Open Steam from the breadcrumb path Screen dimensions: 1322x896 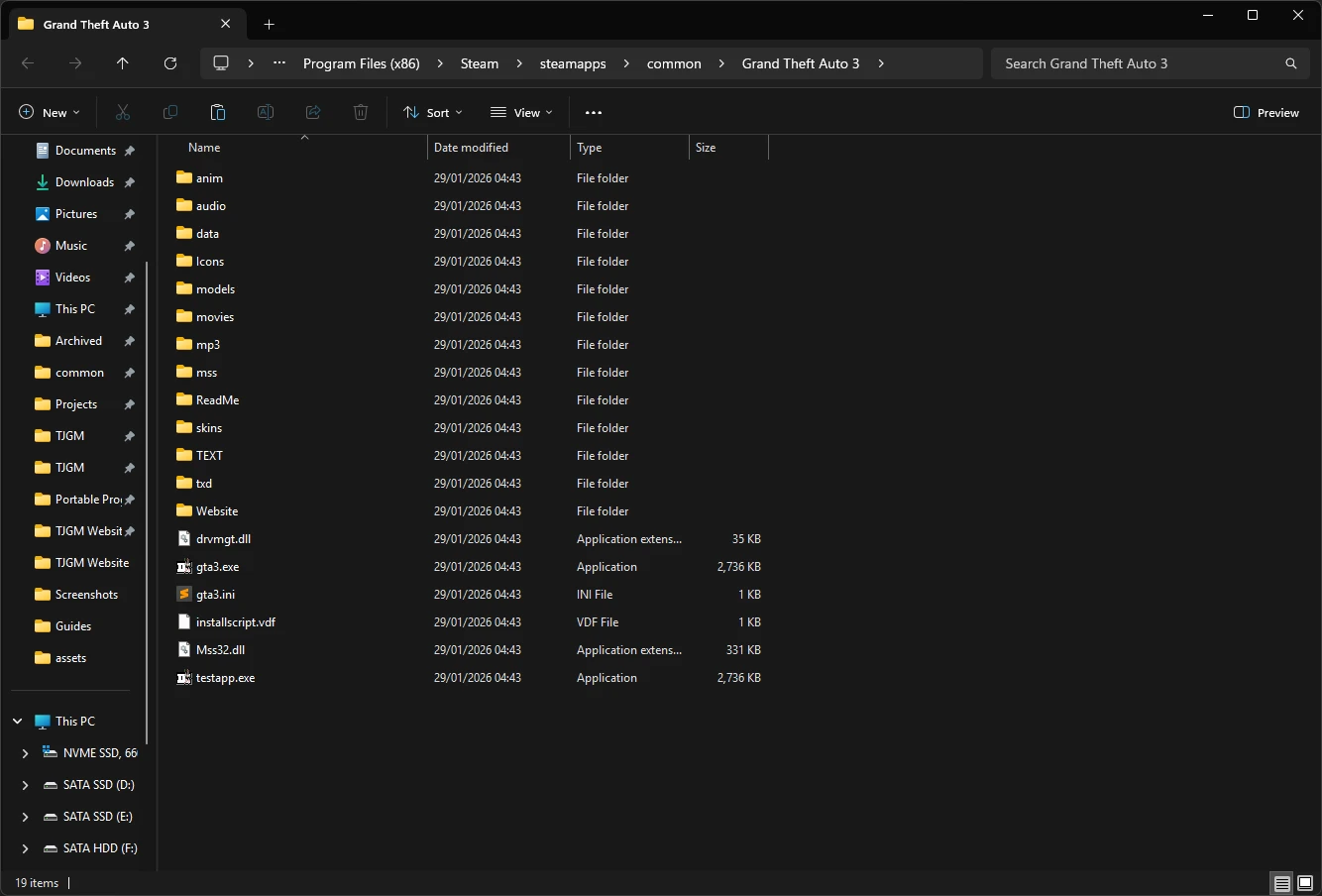point(479,62)
